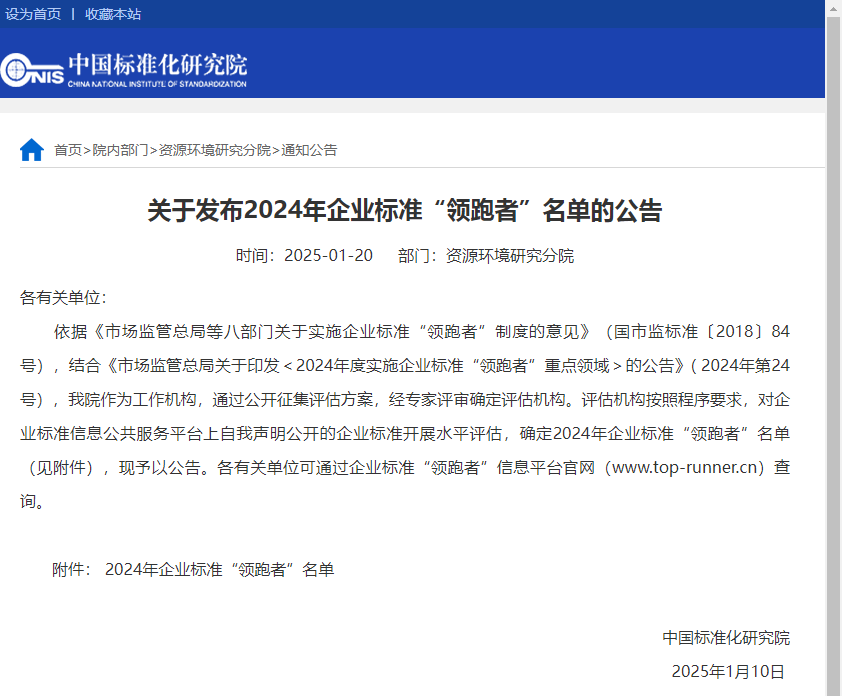
Task: Click the CNIS globe logo icon
Action: pyautogui.click(x=16, y=70)
